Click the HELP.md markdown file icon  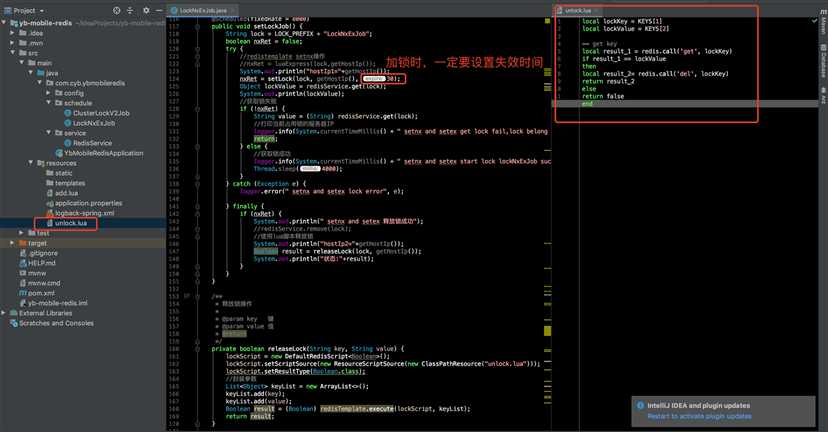click(23, 263)
